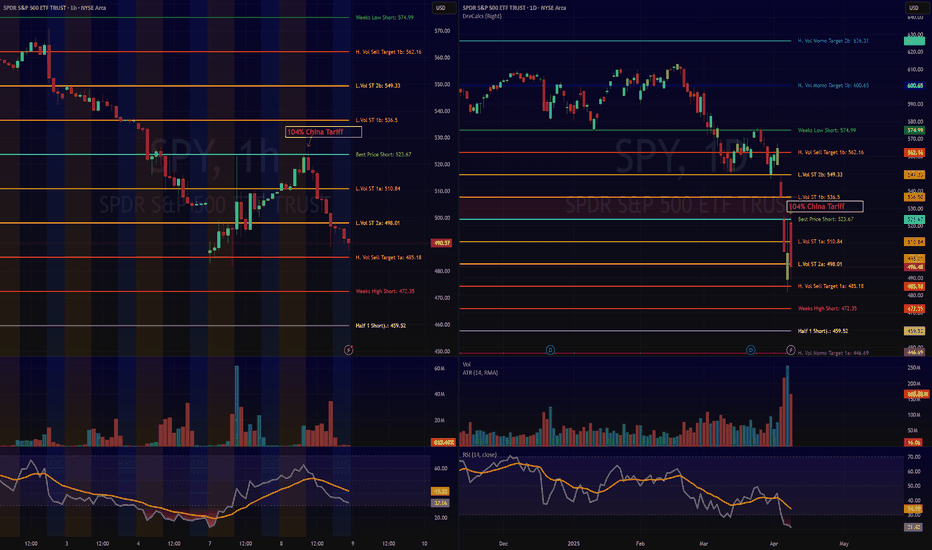Click 'L.Vol ST 1a: 510.84' label on the 1D chart
This screenshot has width=932, height=550.
[820, 241]
